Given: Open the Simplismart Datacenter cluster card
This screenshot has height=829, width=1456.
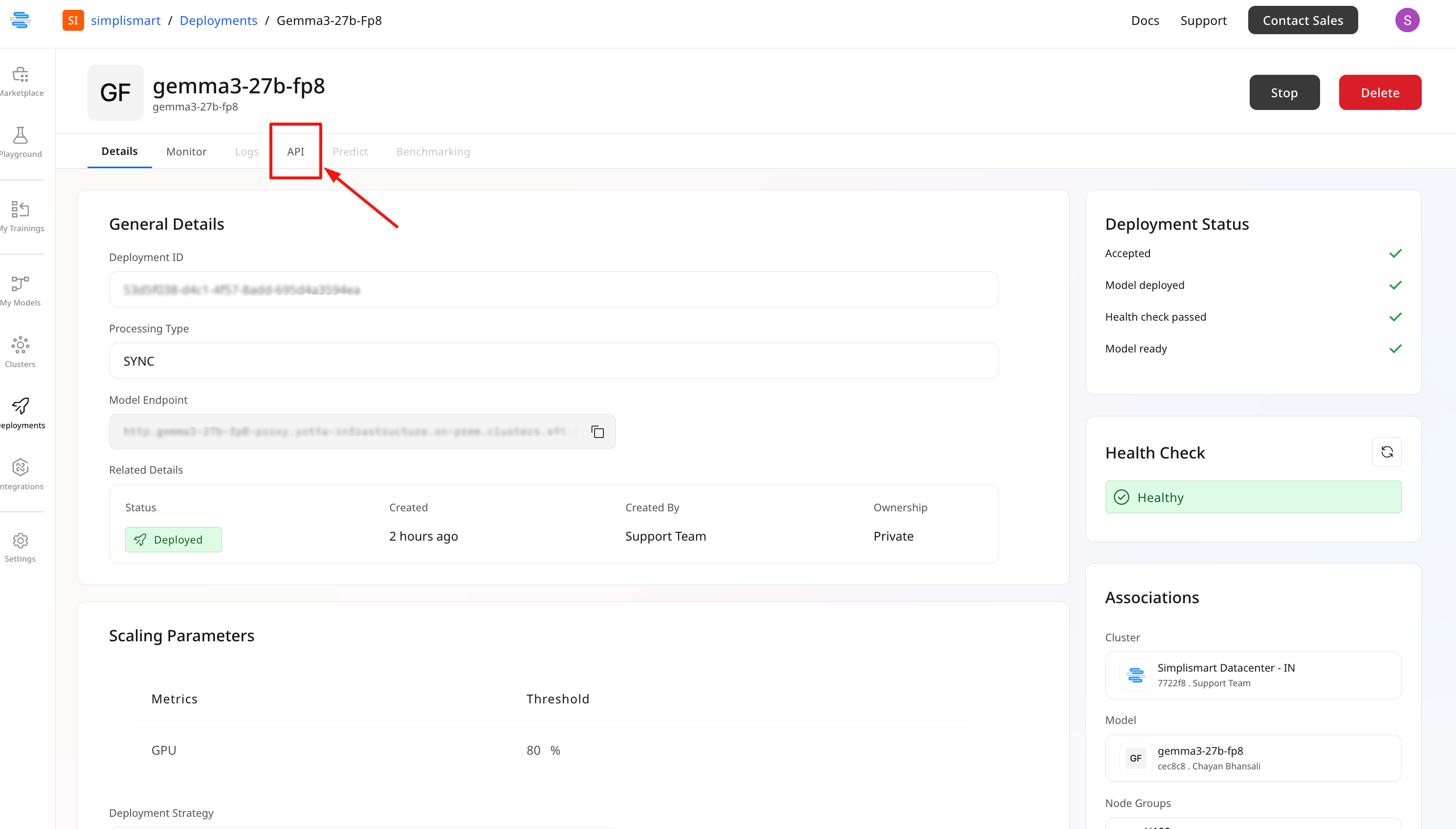Looking at the screenshot, I should (x=1252, y=675).
